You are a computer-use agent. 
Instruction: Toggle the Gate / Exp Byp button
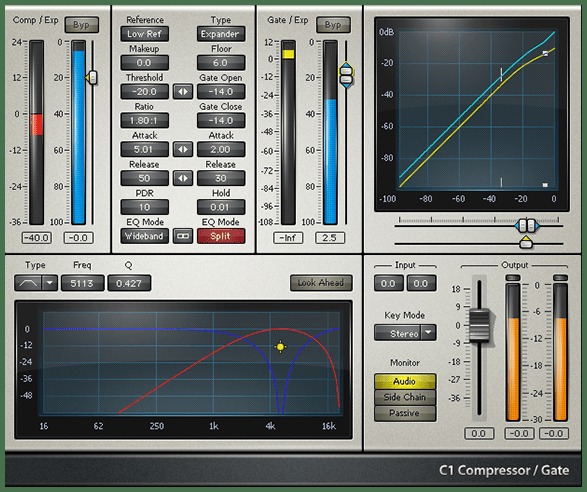click(x=333, y=25)
